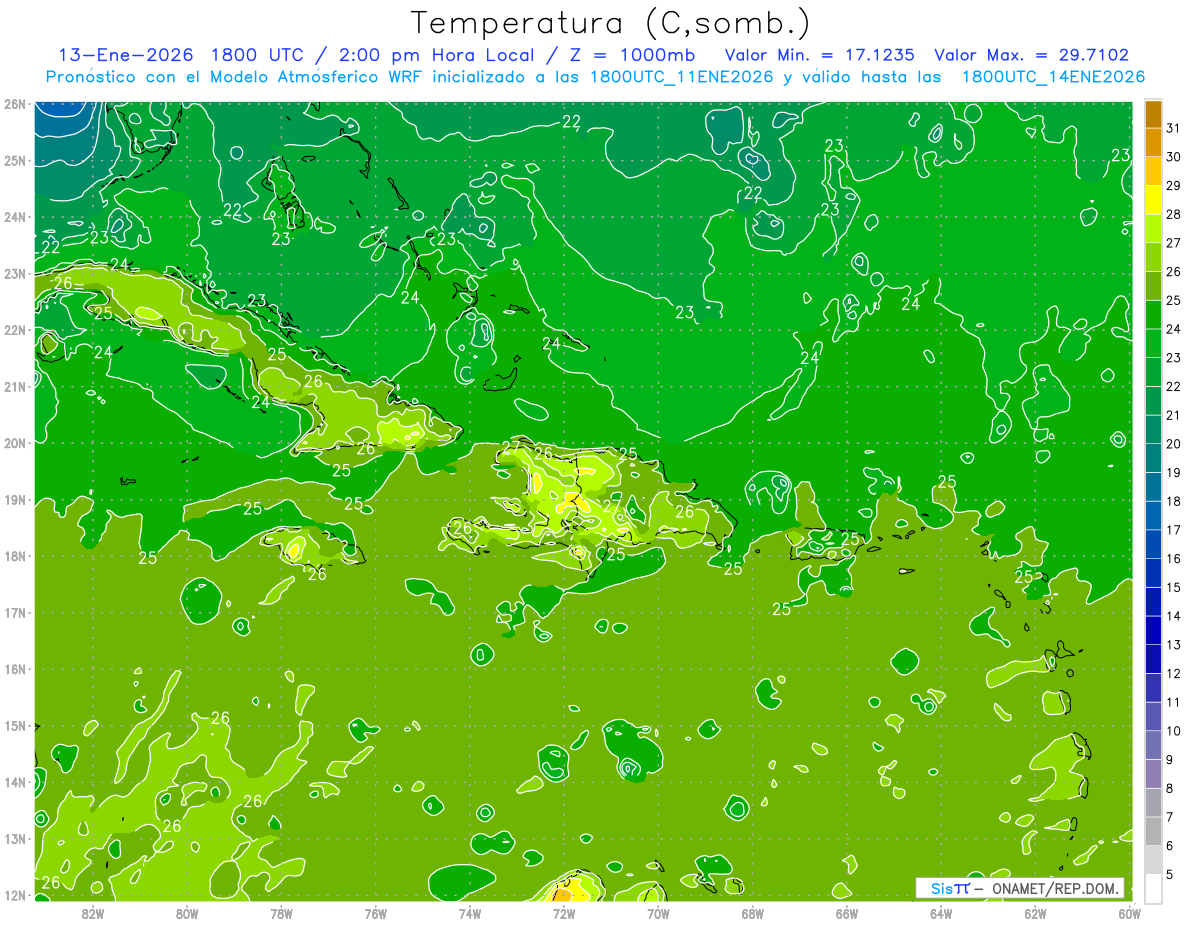Click color bar label 10
Viewport: 1200px width, 927px height.
1173,731
